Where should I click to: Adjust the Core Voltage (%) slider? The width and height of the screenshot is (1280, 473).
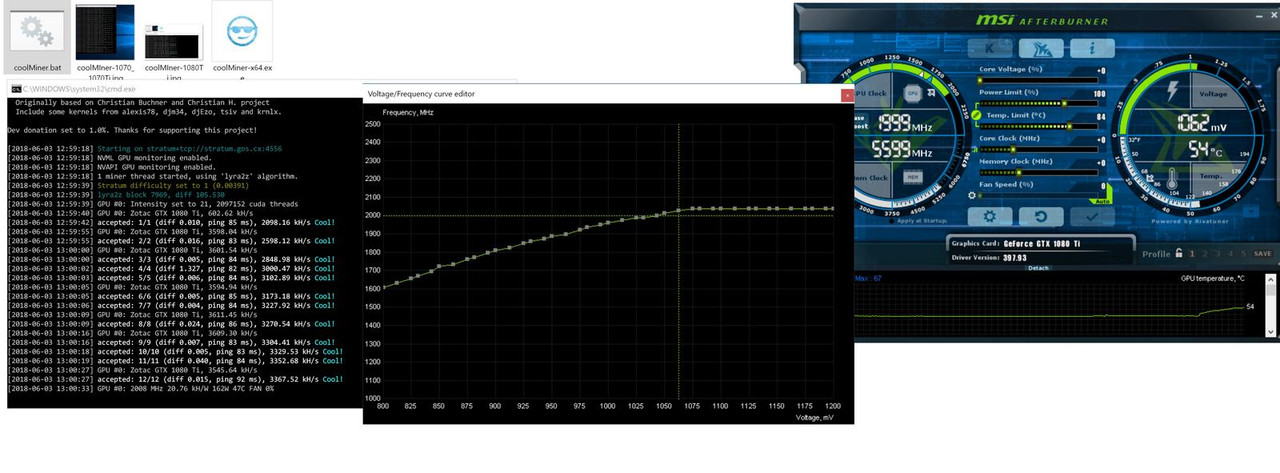click(1038, 80)
